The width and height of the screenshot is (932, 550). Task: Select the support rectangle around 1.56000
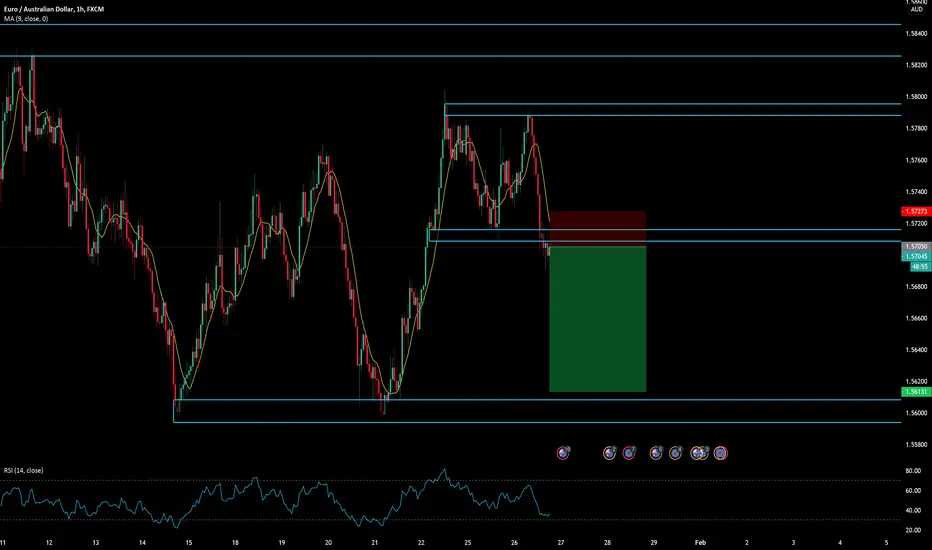[537, 411]
